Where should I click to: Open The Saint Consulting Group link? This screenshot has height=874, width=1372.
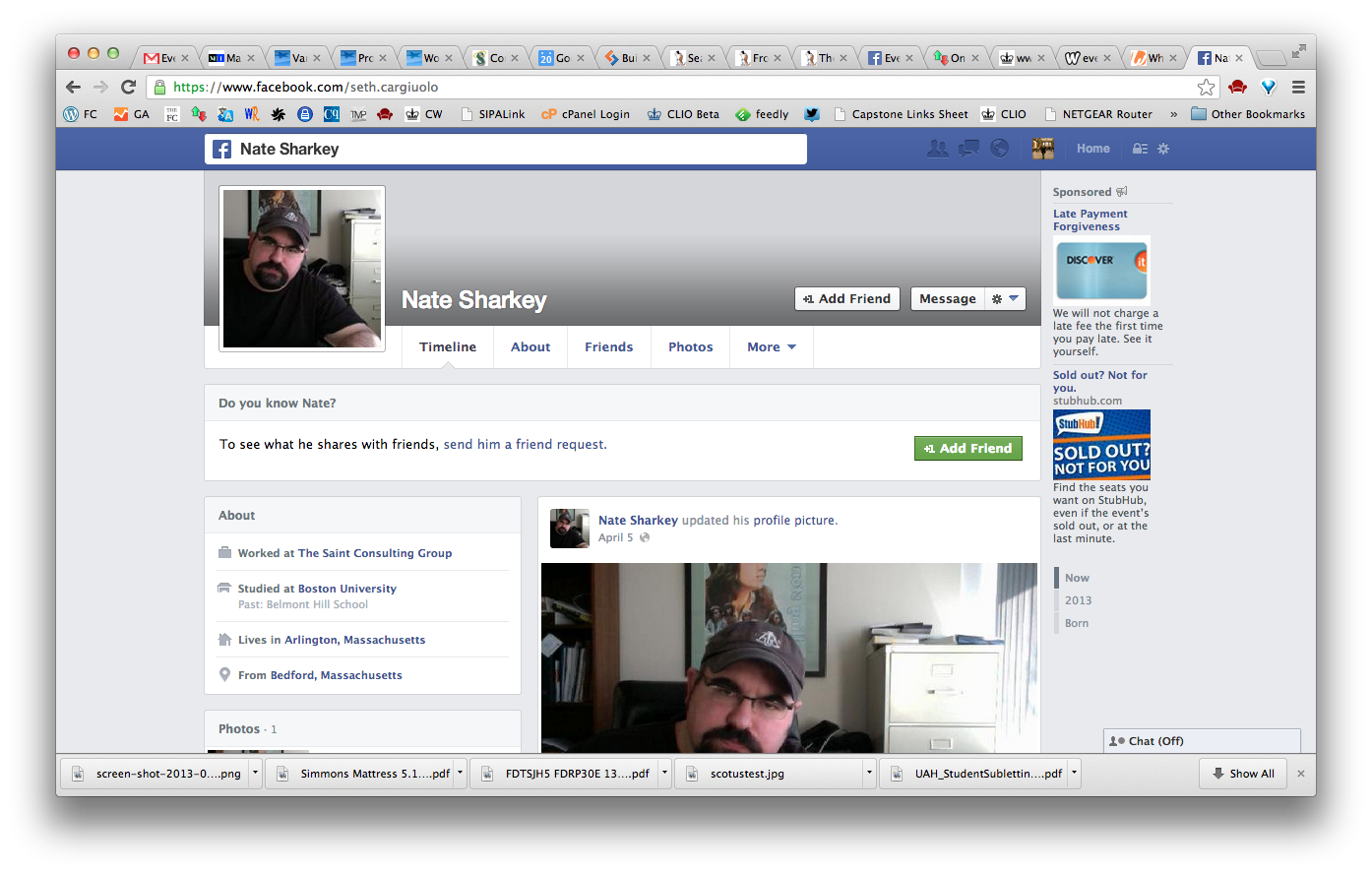point(375,553)
